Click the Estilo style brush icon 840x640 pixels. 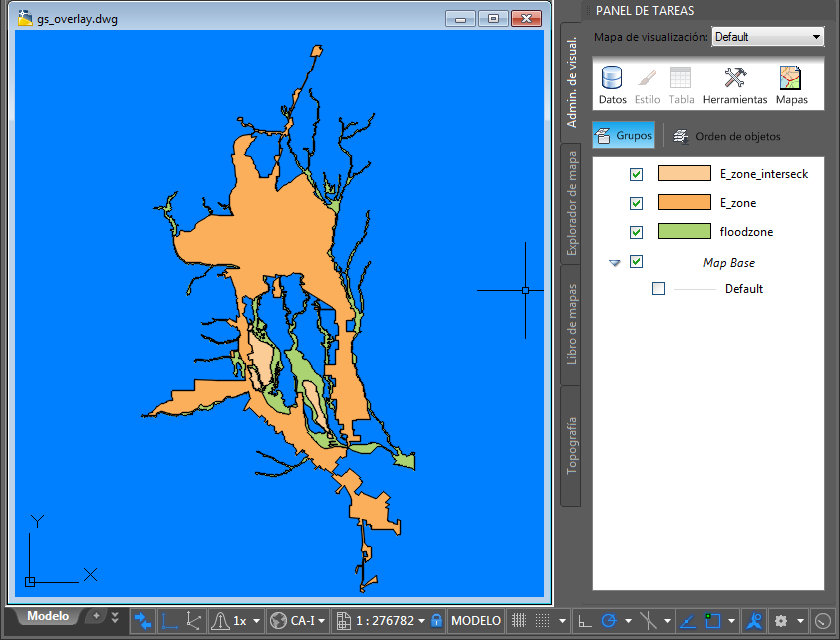tap(647, 79)
